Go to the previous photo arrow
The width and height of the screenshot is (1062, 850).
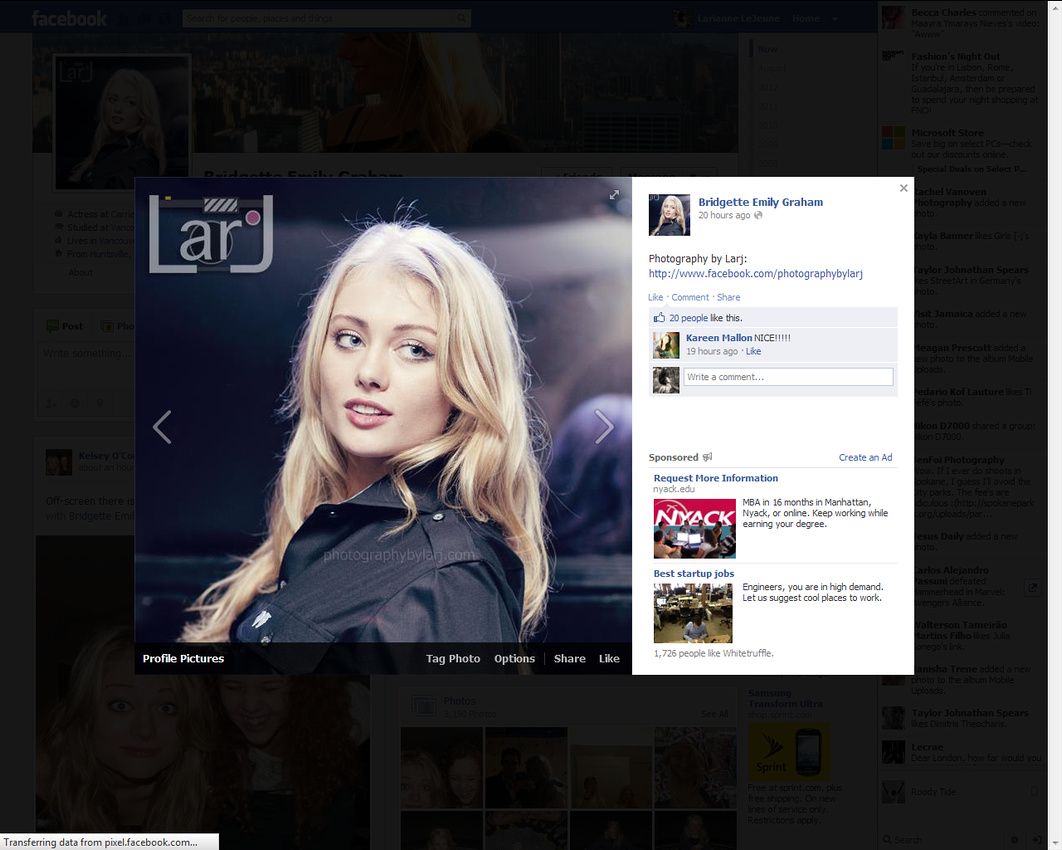click(162, 427)
